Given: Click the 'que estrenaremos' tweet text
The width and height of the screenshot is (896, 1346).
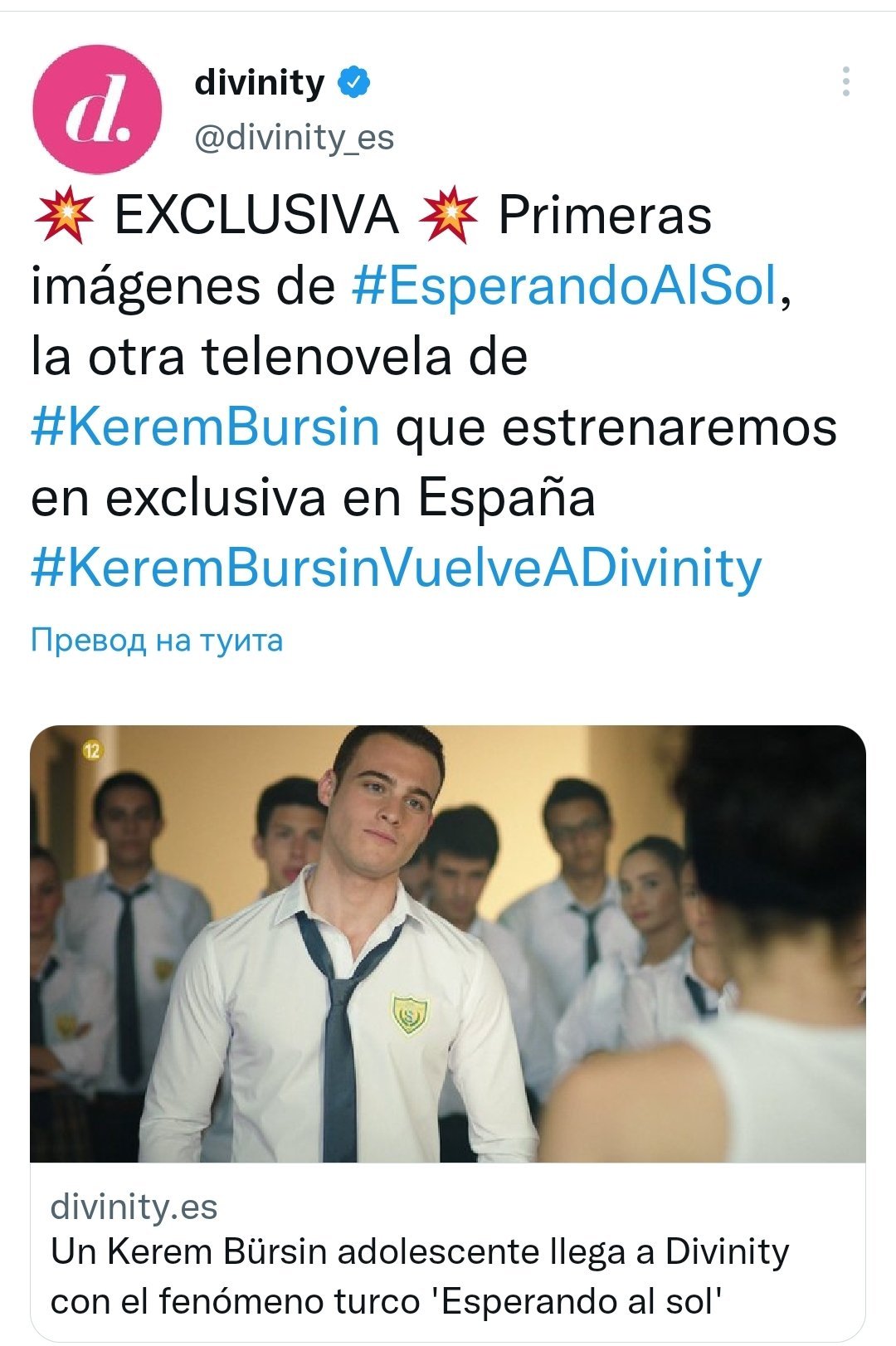Looking at the screenshot, I should pos(616,428).
